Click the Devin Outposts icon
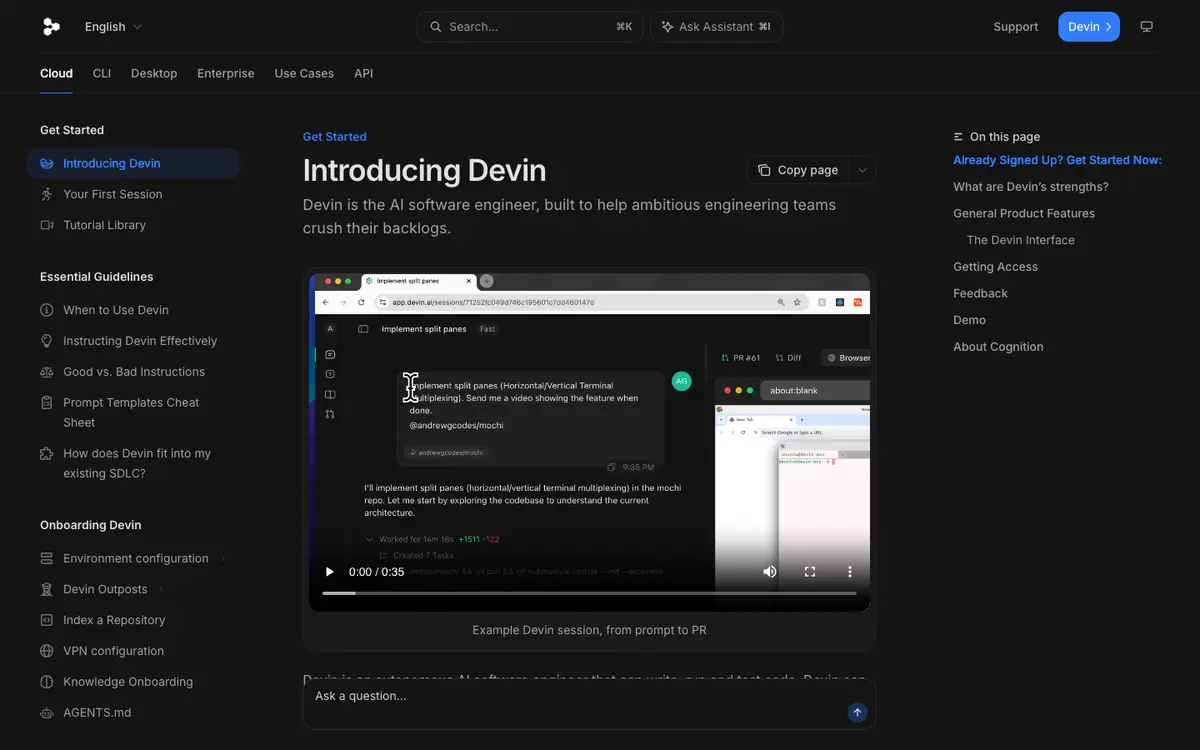This screenshot has height=750, width=1200. click(x=47, y=589)
